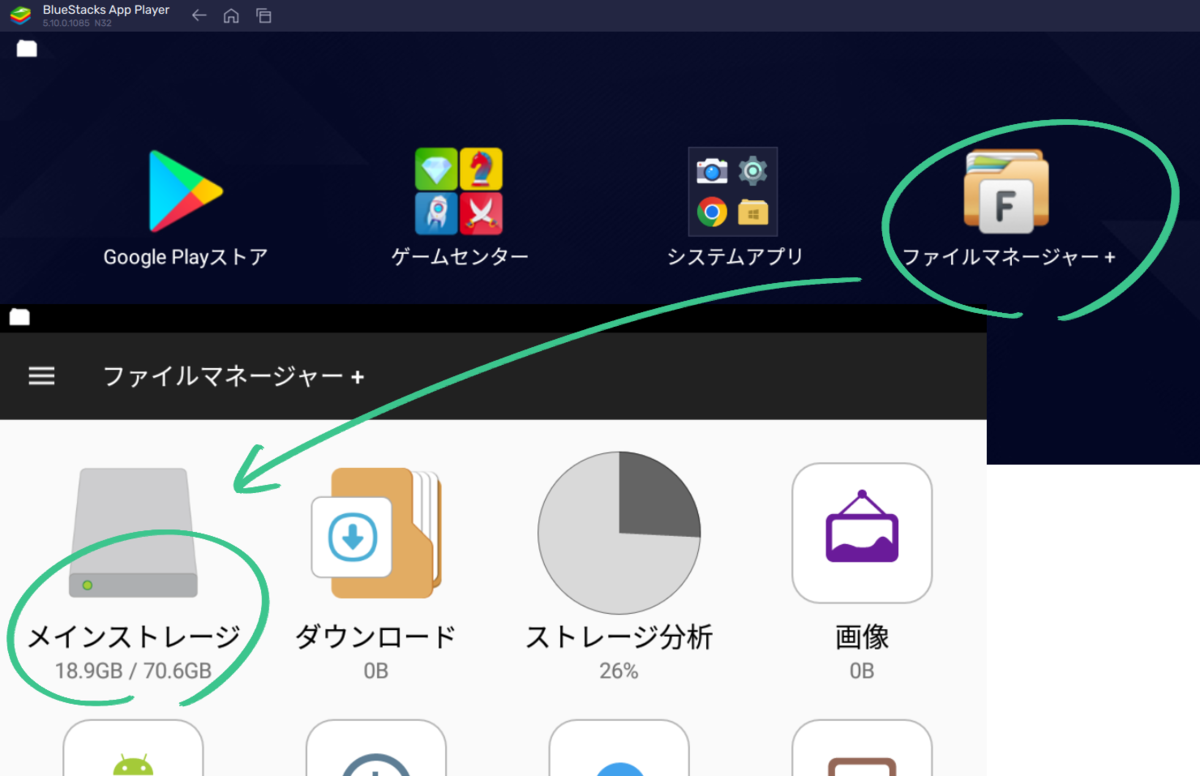Screen dimensions: 1200x776
Task: Click the システムアプリ label
Action: [x=735, y=257]
